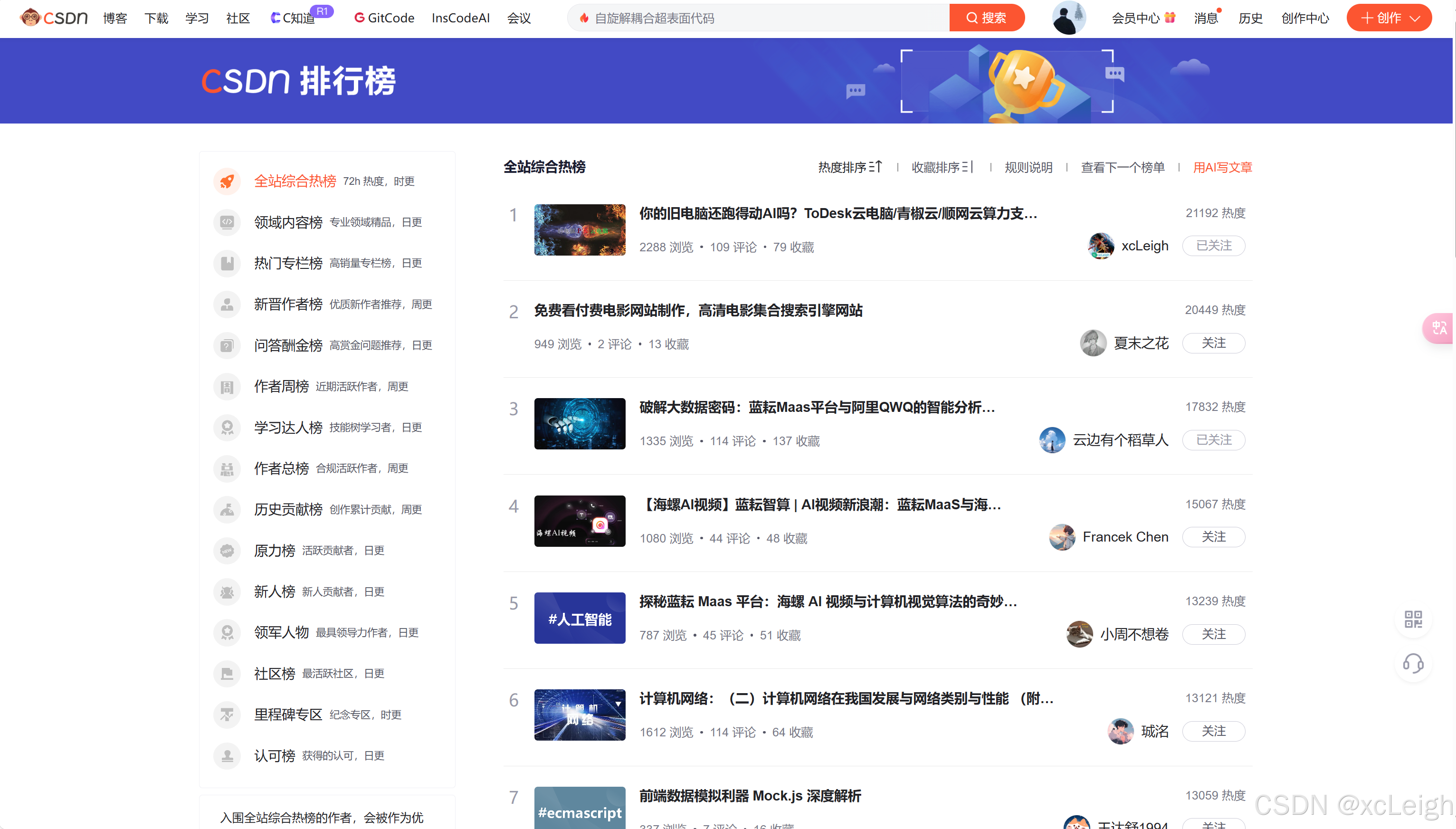Click 珹洛 author avatar

[x=1120, y=731]
